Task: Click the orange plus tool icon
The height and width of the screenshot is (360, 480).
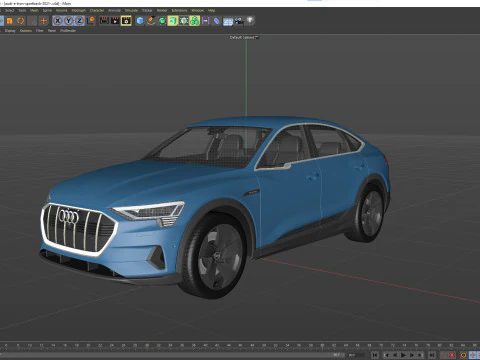Action: point(43,21)
